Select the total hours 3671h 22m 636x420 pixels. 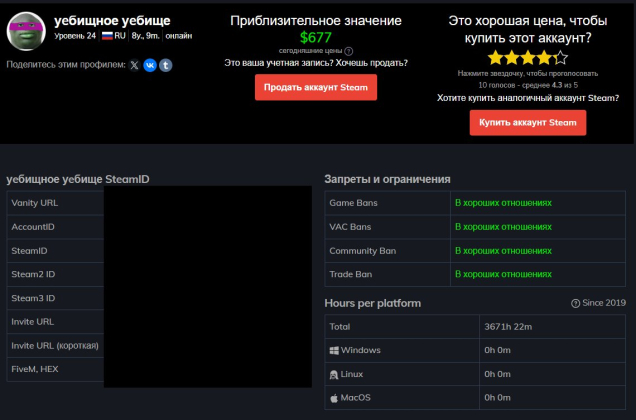point(508,327)
